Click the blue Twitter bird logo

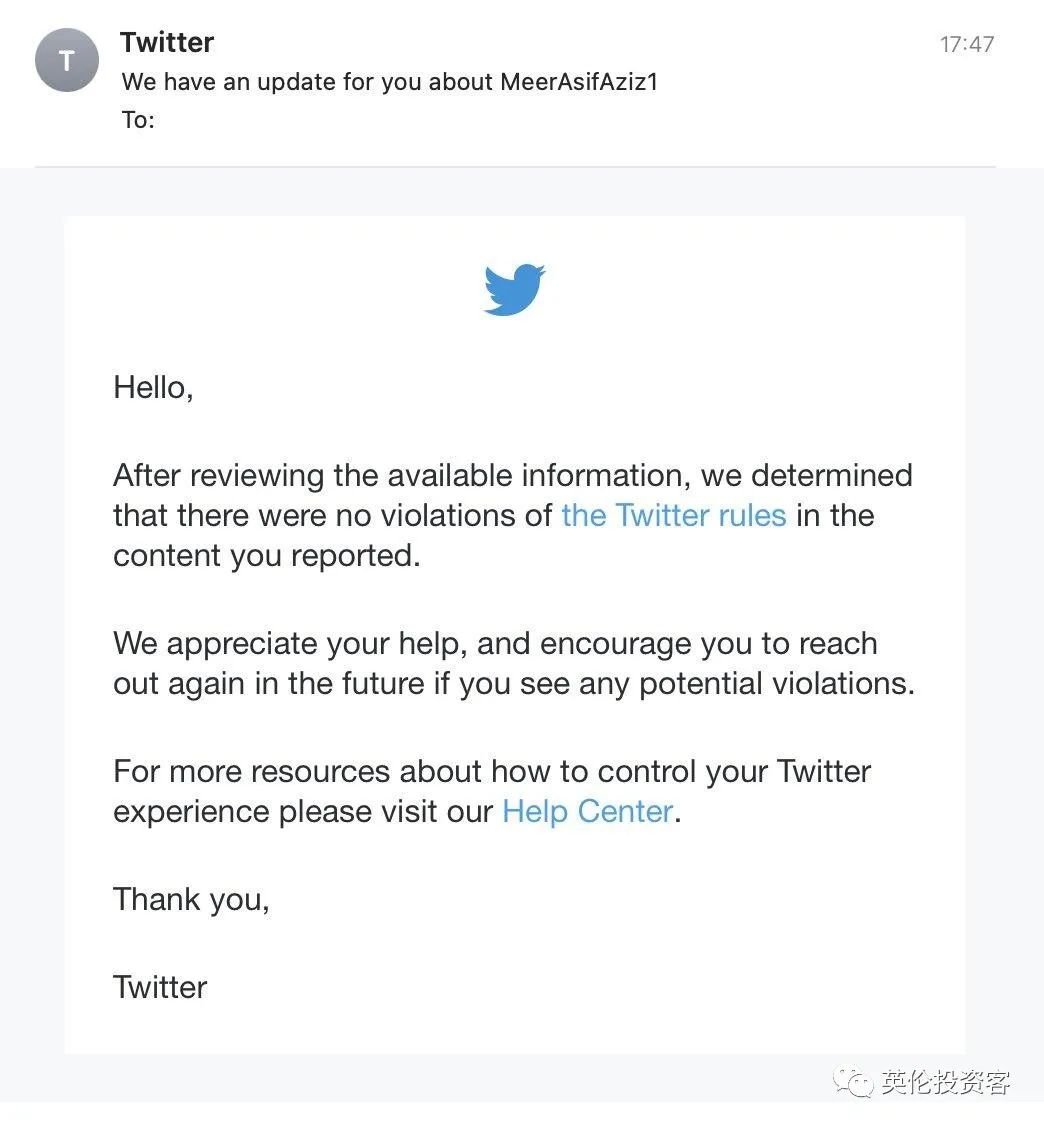pos(514,289)
